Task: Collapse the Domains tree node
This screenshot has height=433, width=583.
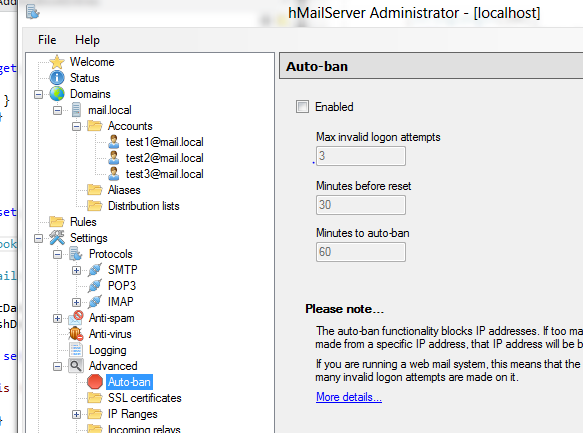Action: click(38, 94)
